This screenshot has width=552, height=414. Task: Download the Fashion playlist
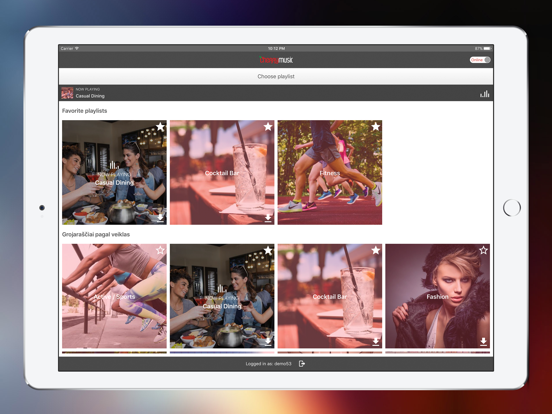[x=483, y=341]
